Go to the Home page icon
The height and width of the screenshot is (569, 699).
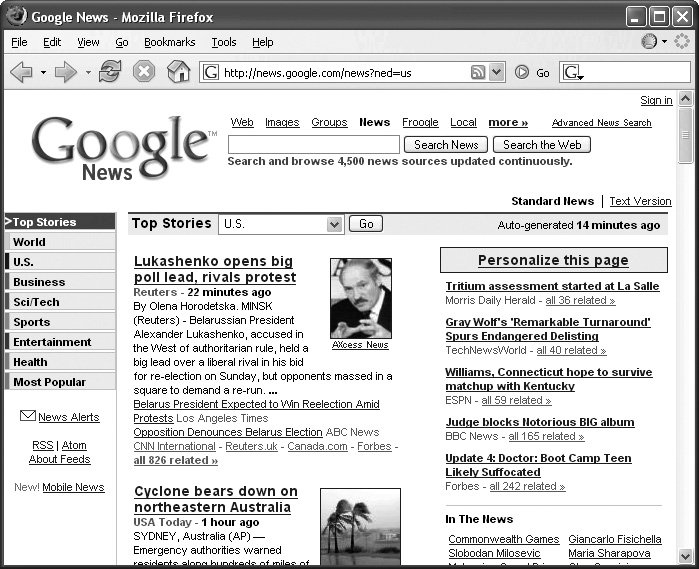178,72
